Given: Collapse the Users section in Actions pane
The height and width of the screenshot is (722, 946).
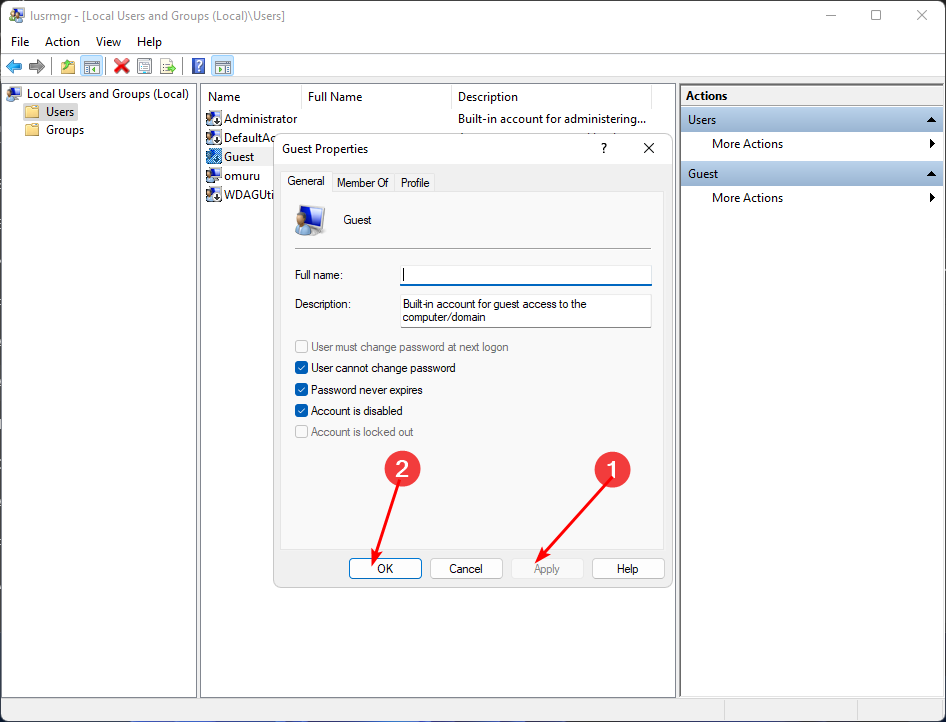Looking at the screenshot, I should coord(931,120).
